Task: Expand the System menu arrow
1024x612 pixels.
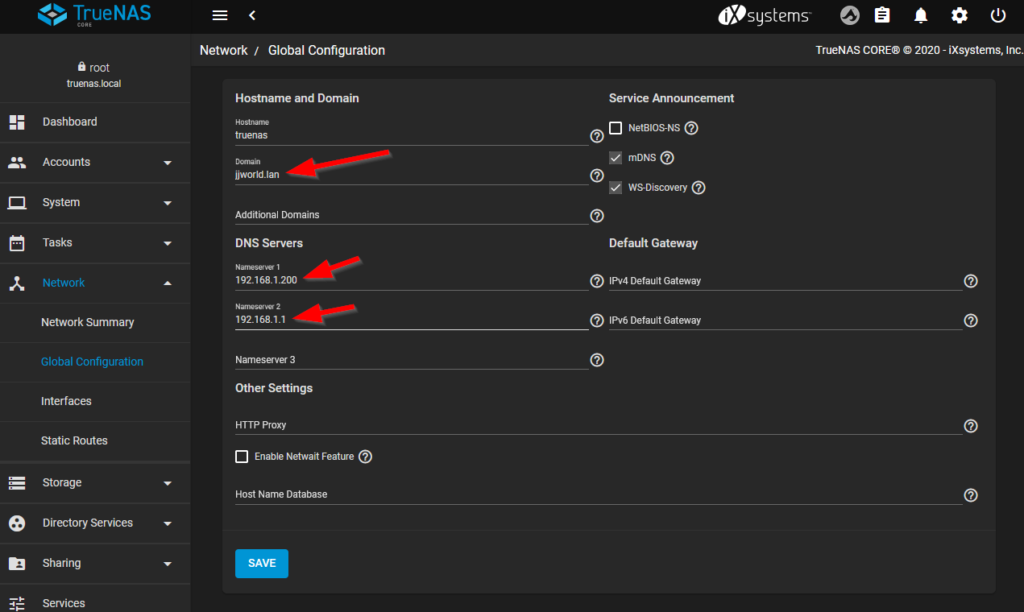Action: pos(168,203)
